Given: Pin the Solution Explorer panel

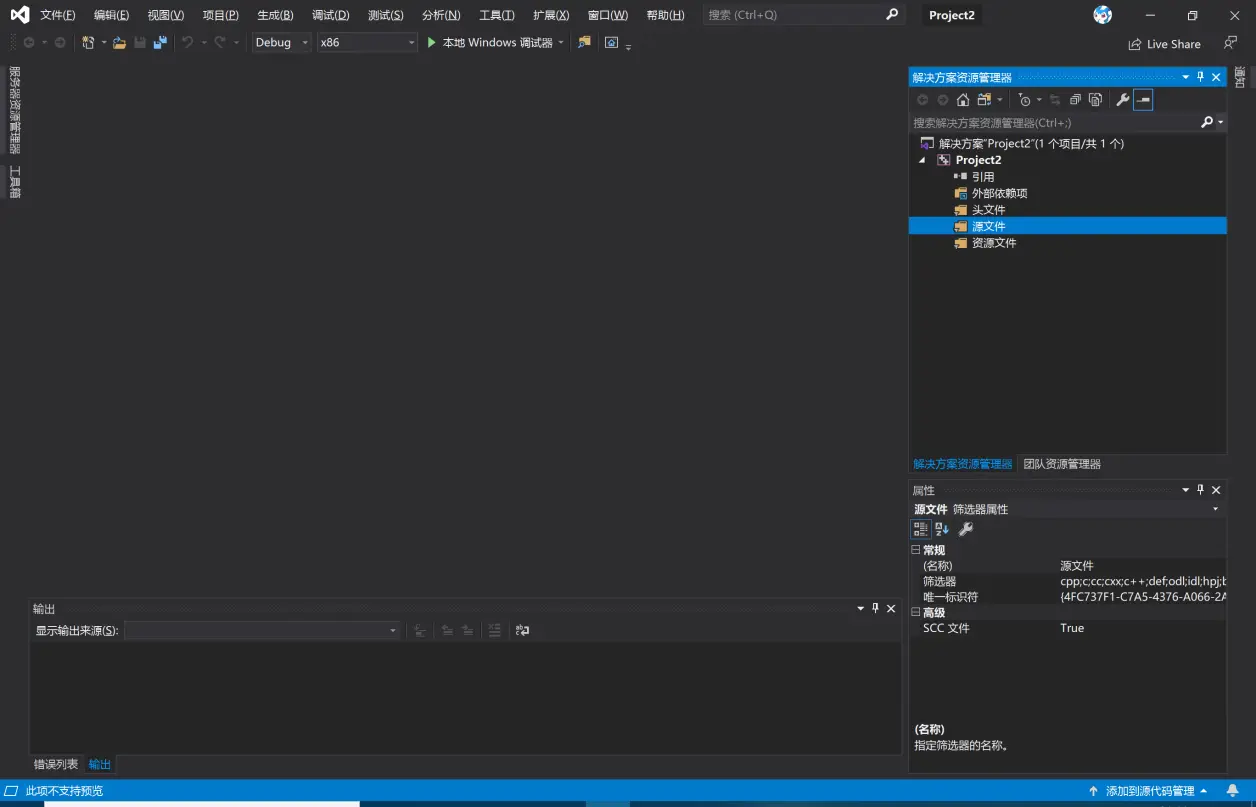Looking at the screenshot, I should pos(1201,77).
